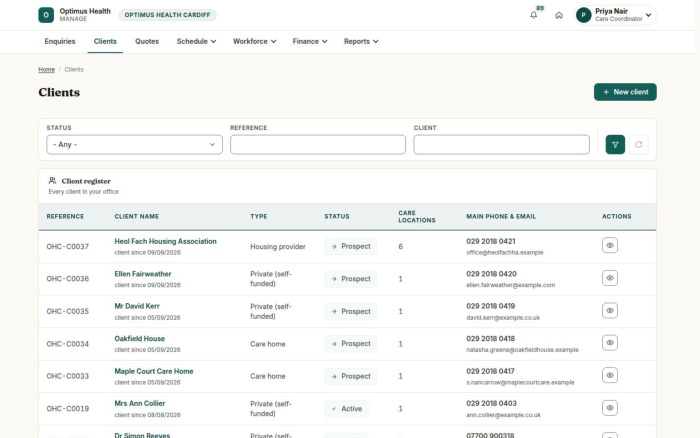The image size is (700, 438).
Task: Click the Reference column header
Action: pyautogui.click(x=65, y=217)
